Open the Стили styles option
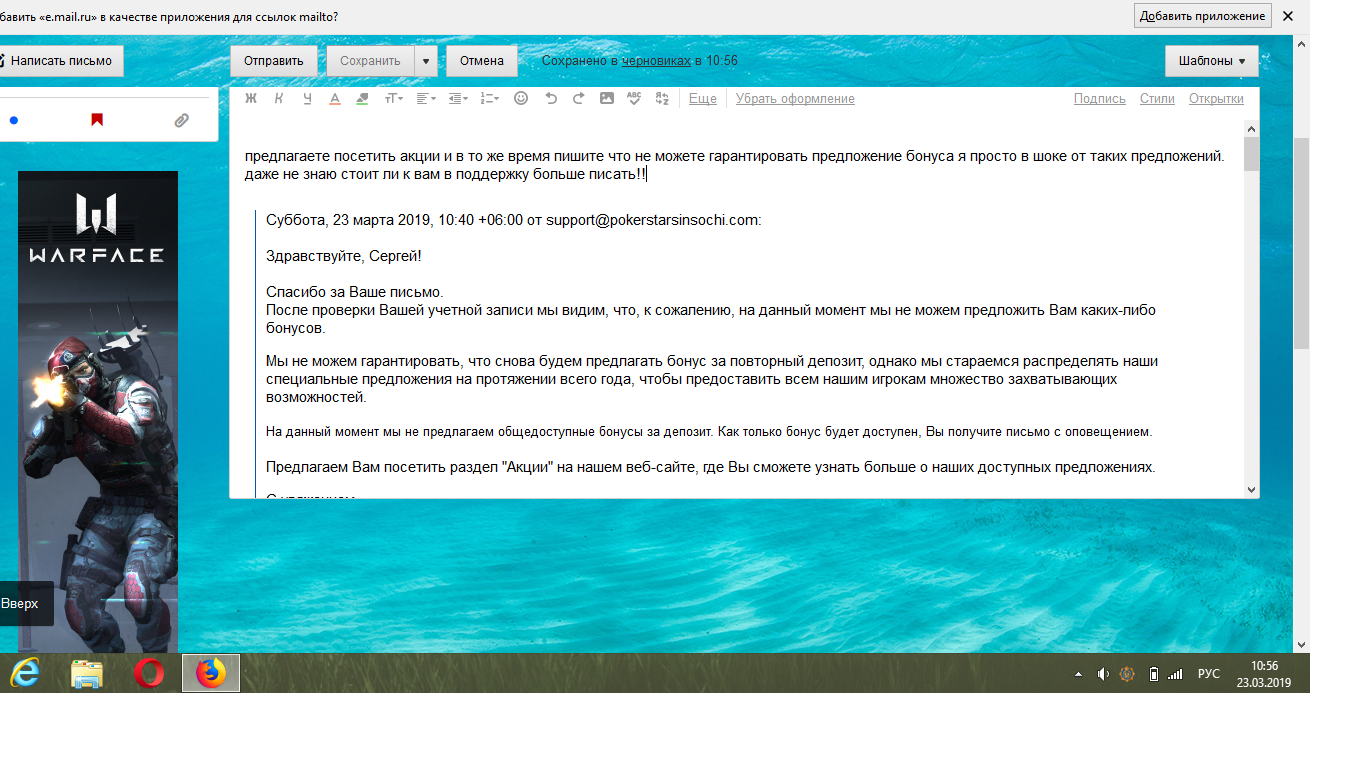 tap(1157, 99)
